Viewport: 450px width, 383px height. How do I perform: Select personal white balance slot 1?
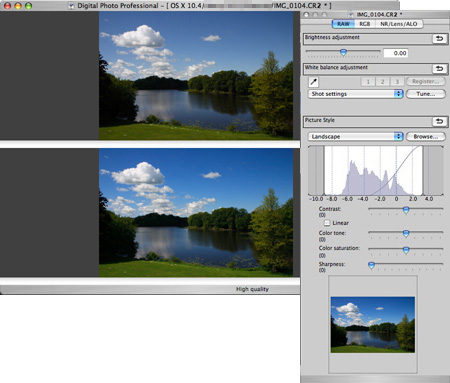(x=368, y=82)
